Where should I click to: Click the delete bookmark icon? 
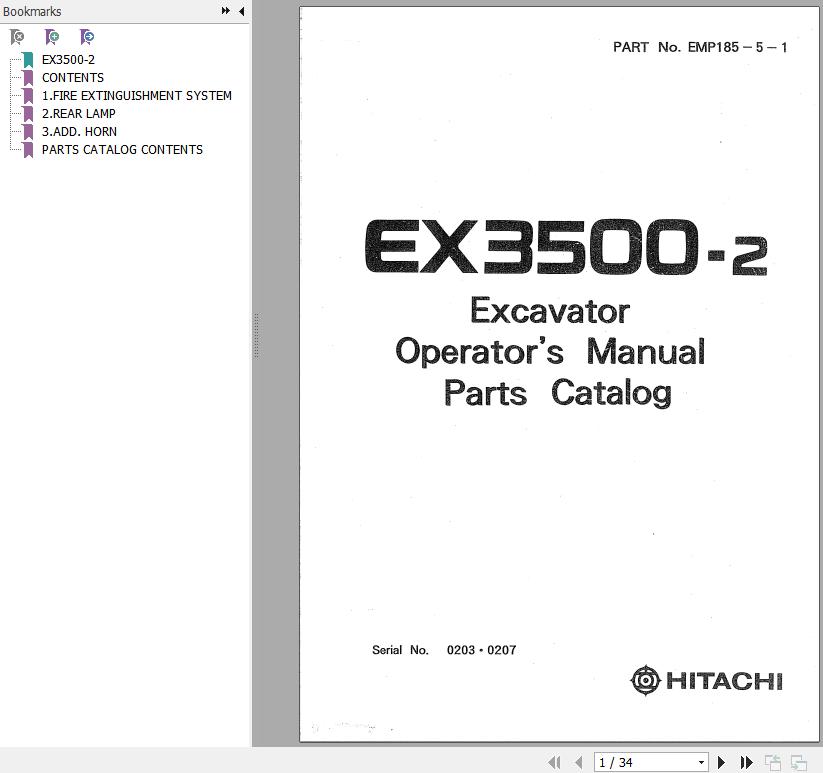[x=17, y=37]
